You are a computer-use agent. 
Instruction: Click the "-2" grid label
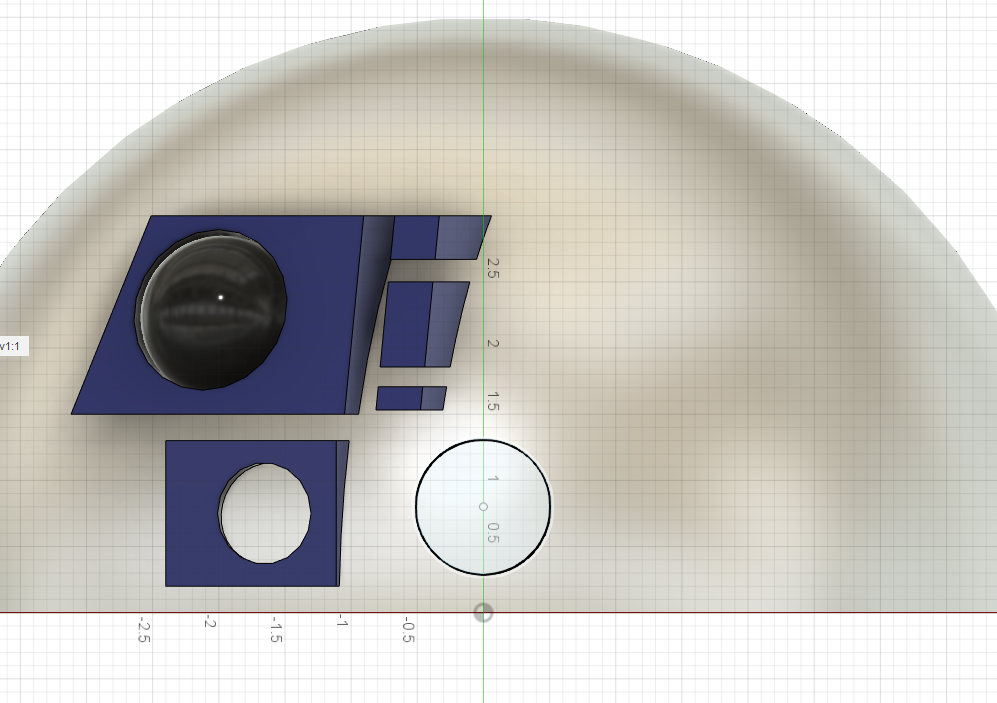click(x=210, y=622)
